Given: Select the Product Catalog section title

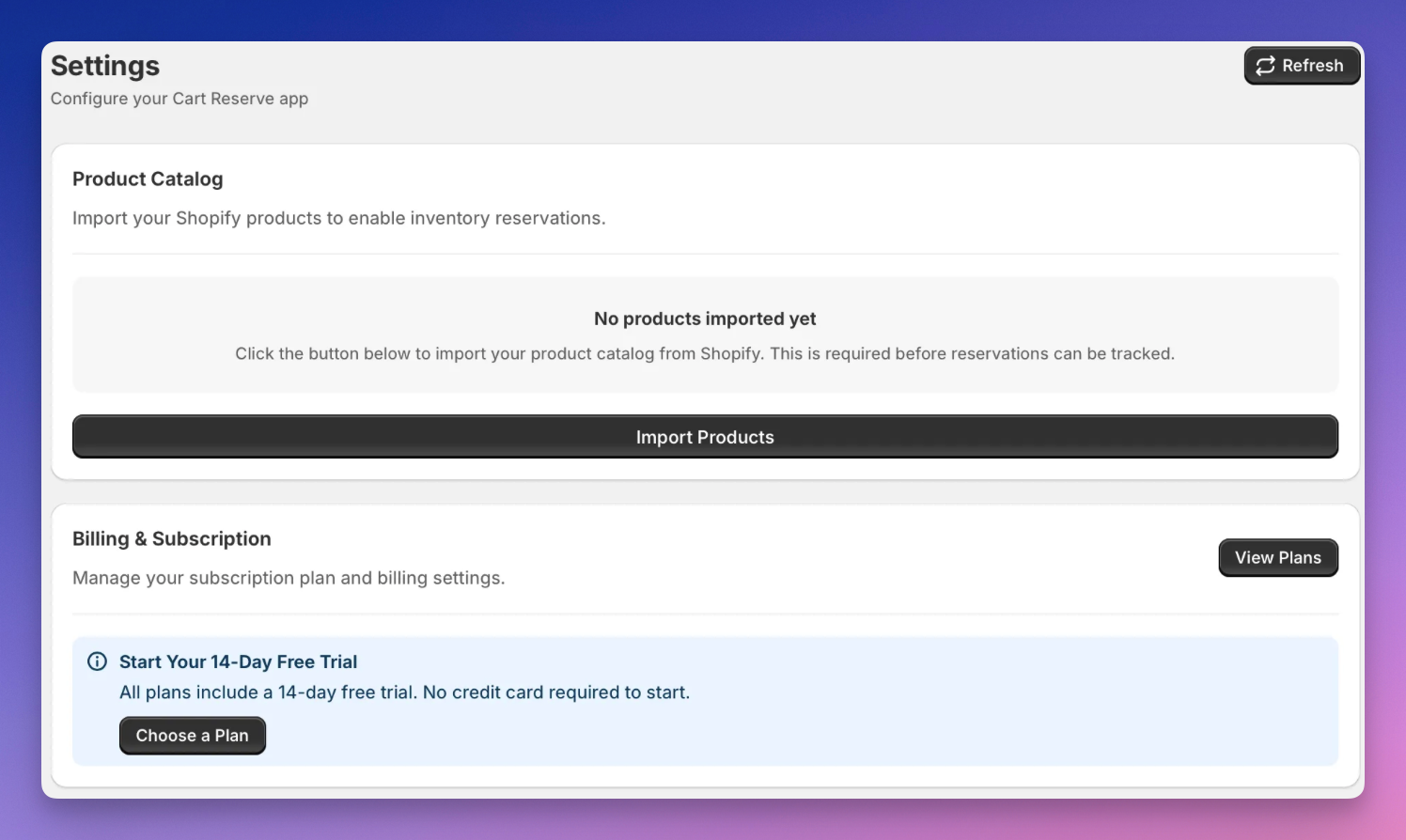Looking at the screenshot, I should click(148, 179).
